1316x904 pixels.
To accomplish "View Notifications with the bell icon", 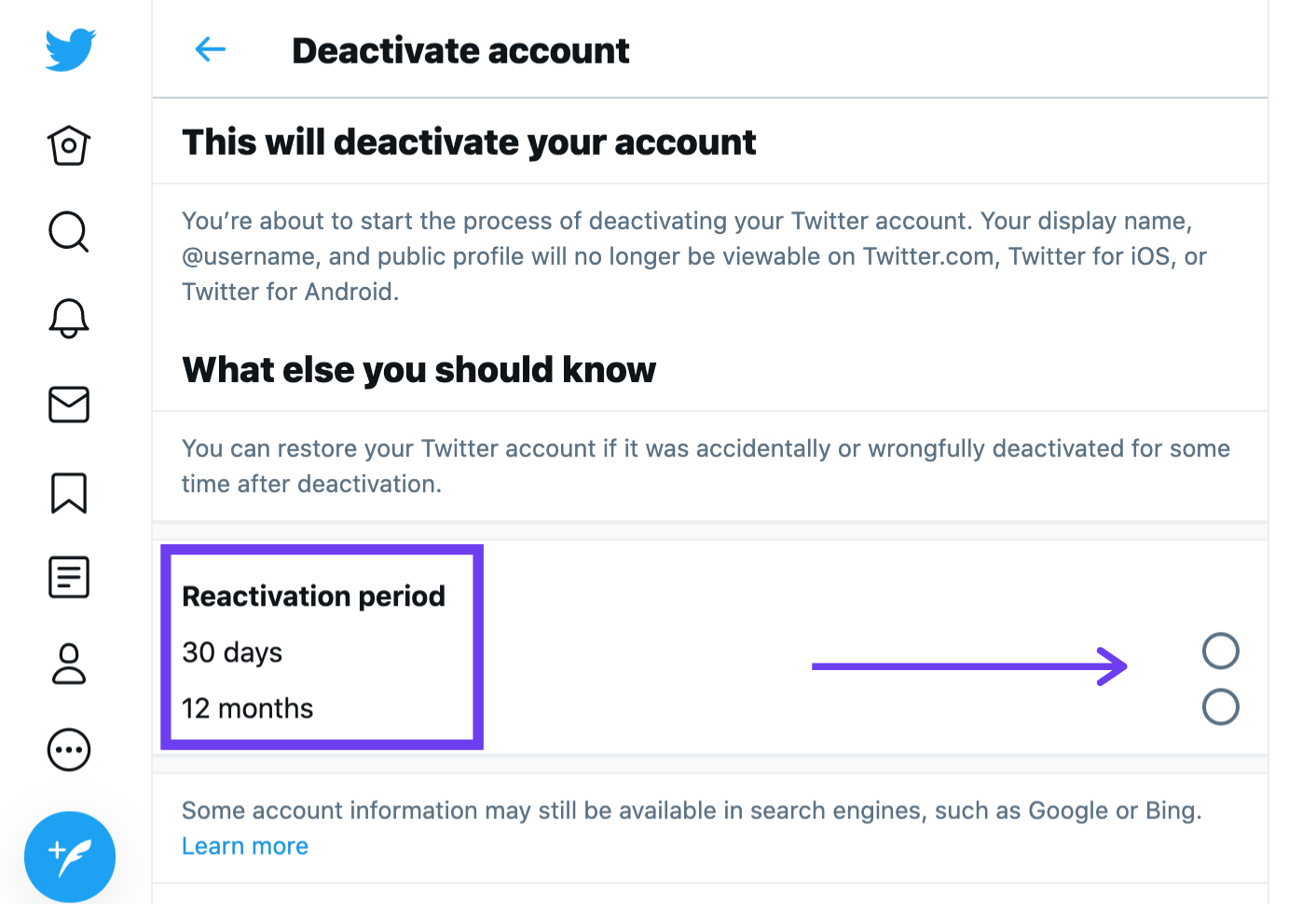I will point(69,318).
